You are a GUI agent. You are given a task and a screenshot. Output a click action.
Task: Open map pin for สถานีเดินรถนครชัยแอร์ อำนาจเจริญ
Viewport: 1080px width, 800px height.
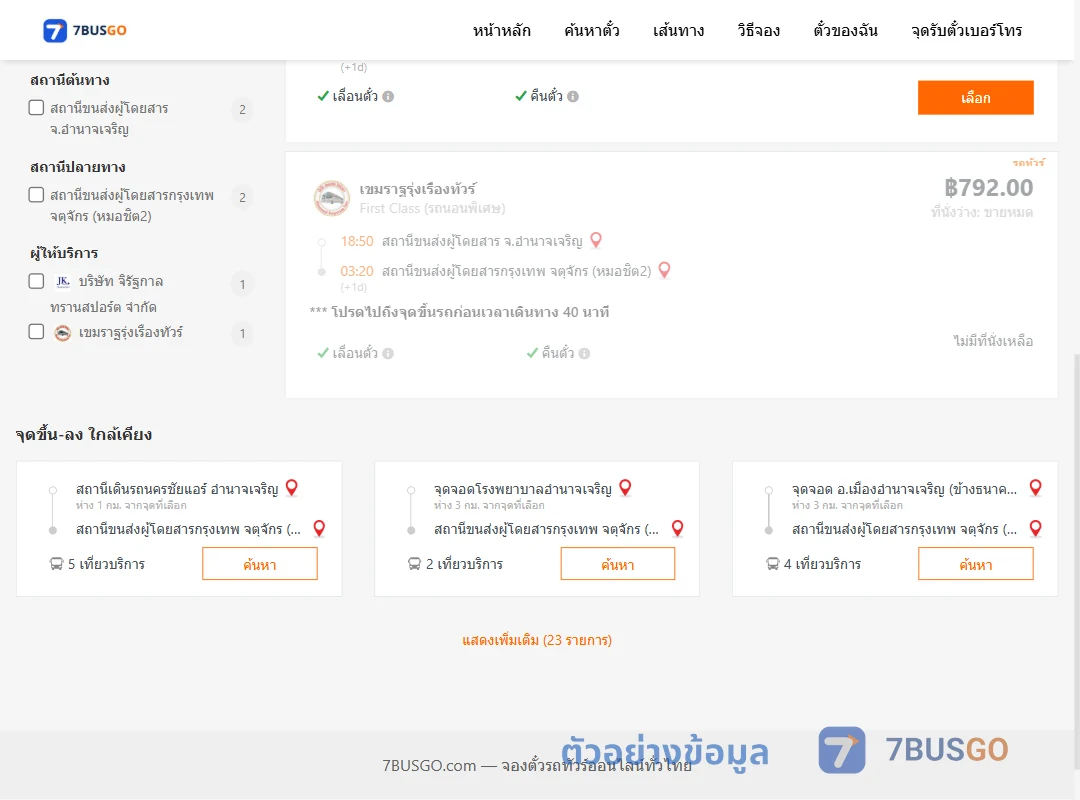[292, 488]
